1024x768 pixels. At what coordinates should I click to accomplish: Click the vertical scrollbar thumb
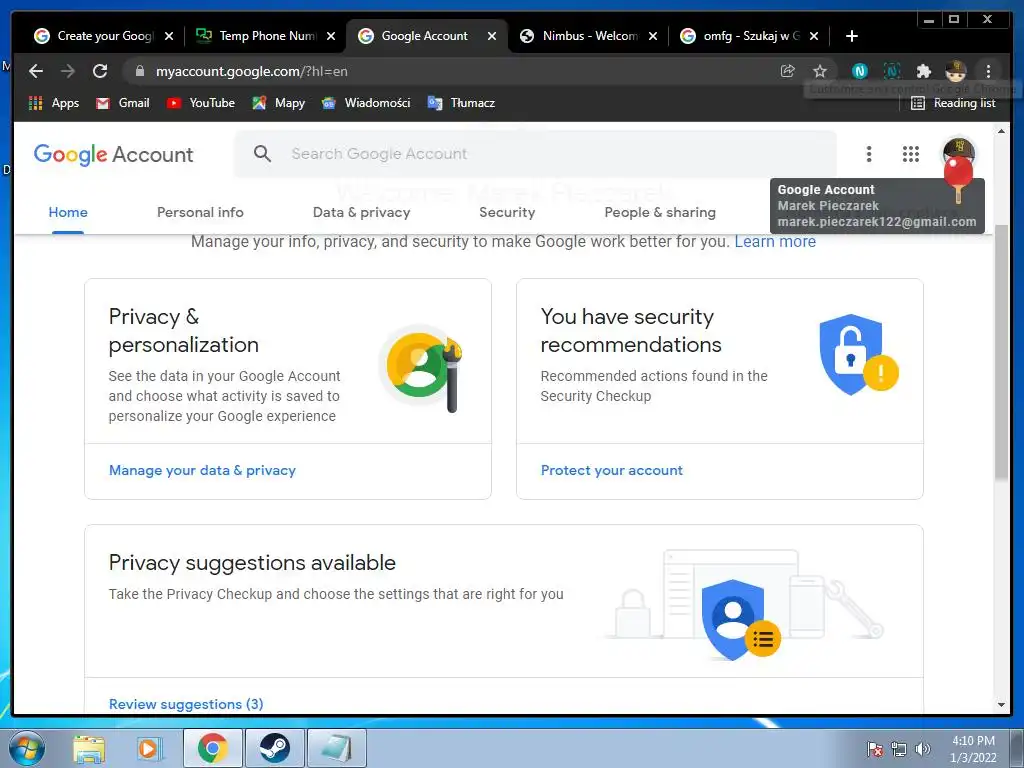(x=1001, y=353)
